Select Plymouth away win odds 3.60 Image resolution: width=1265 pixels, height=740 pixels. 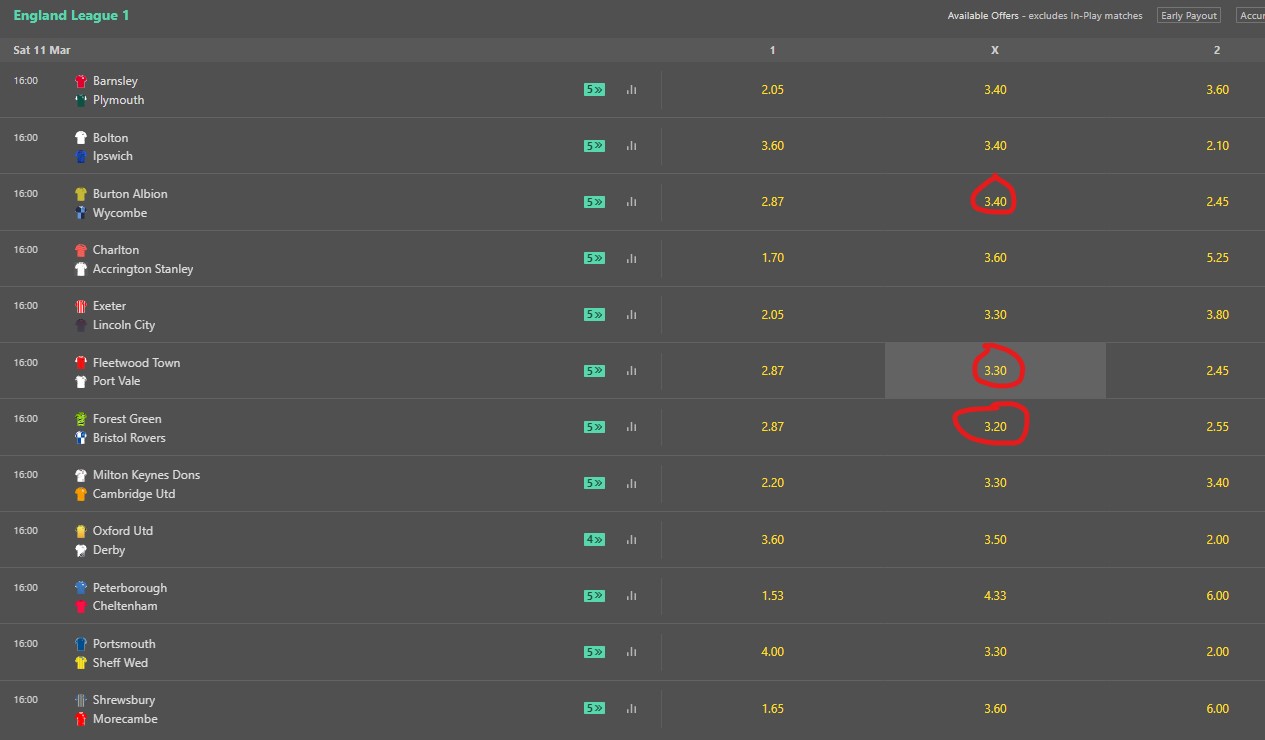tap(1217, 90)
